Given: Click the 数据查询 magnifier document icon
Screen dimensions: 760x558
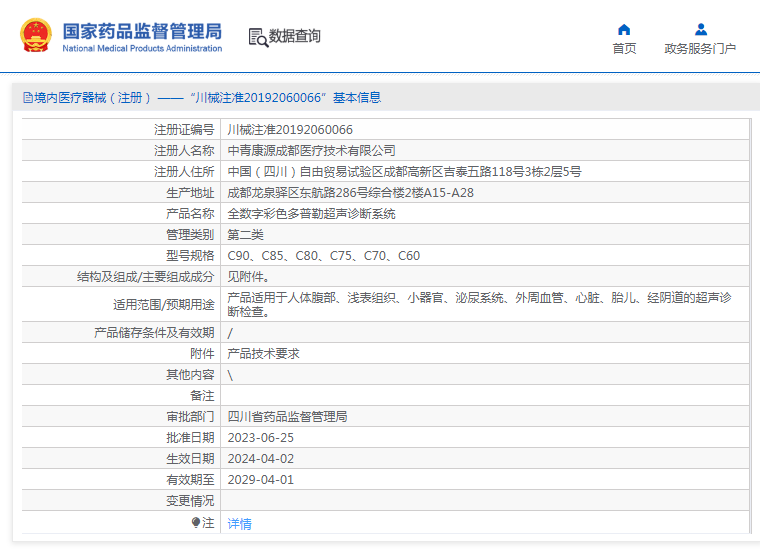Looking at the screenshot, I should click(x=258, y=37).
